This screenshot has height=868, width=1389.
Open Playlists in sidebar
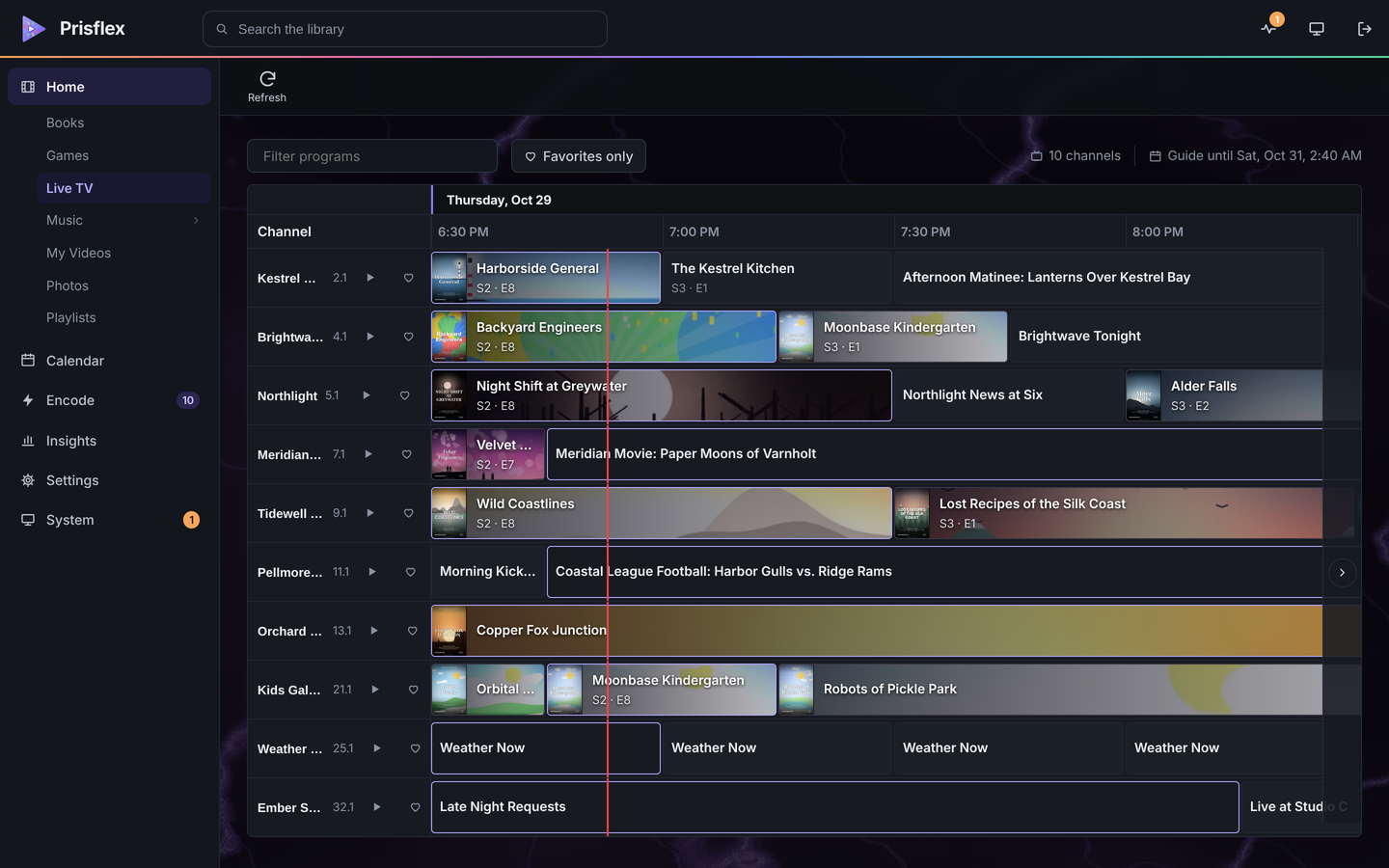click(123, 318)
